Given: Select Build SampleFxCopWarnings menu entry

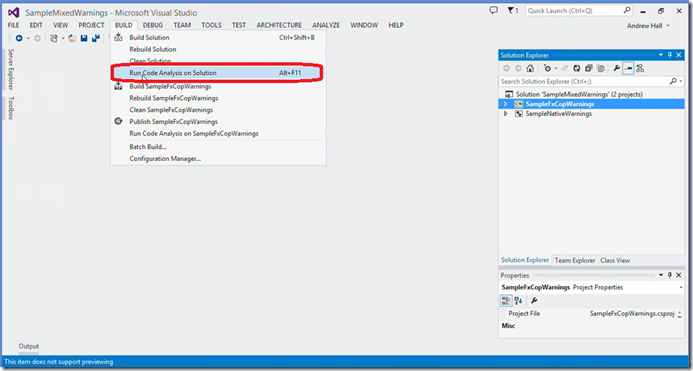Looking at the screenshot, I should coord(217,86).
